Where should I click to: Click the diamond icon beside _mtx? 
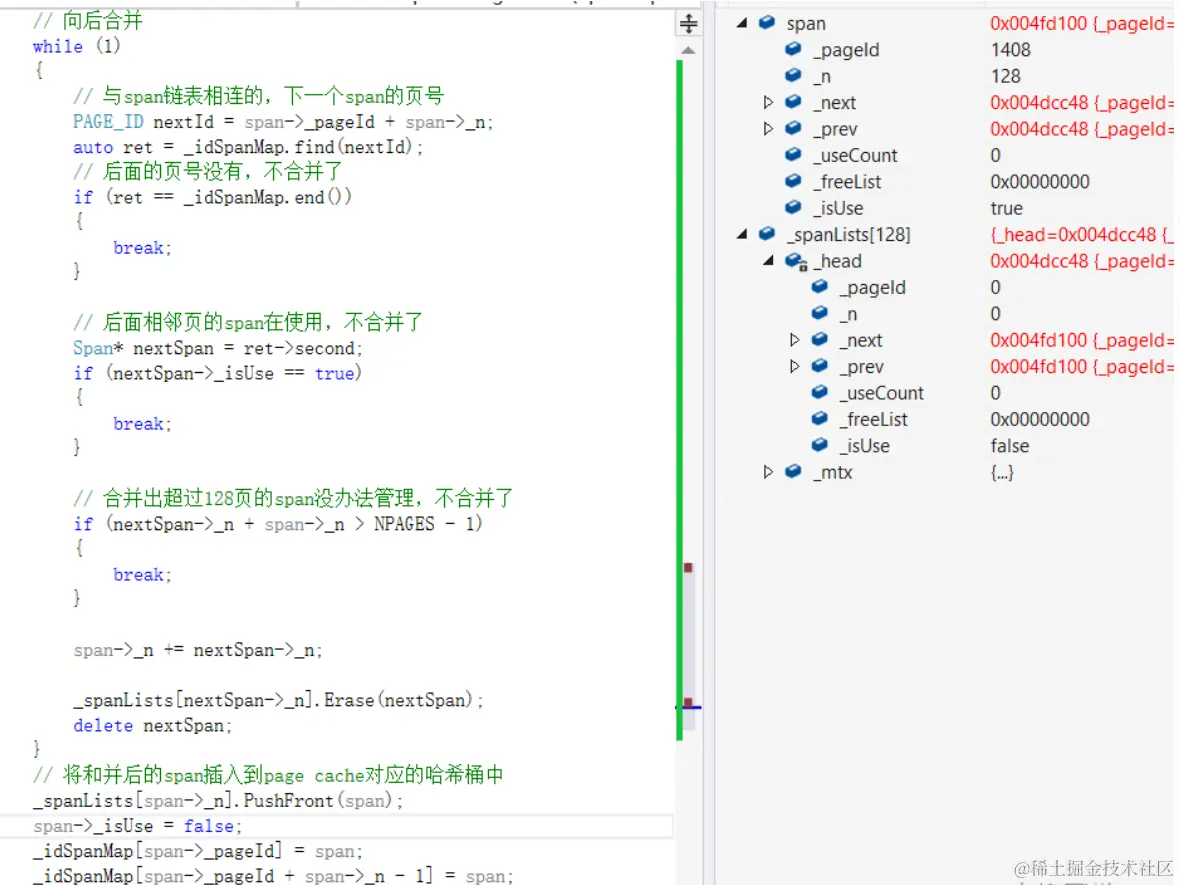(791, 472)
